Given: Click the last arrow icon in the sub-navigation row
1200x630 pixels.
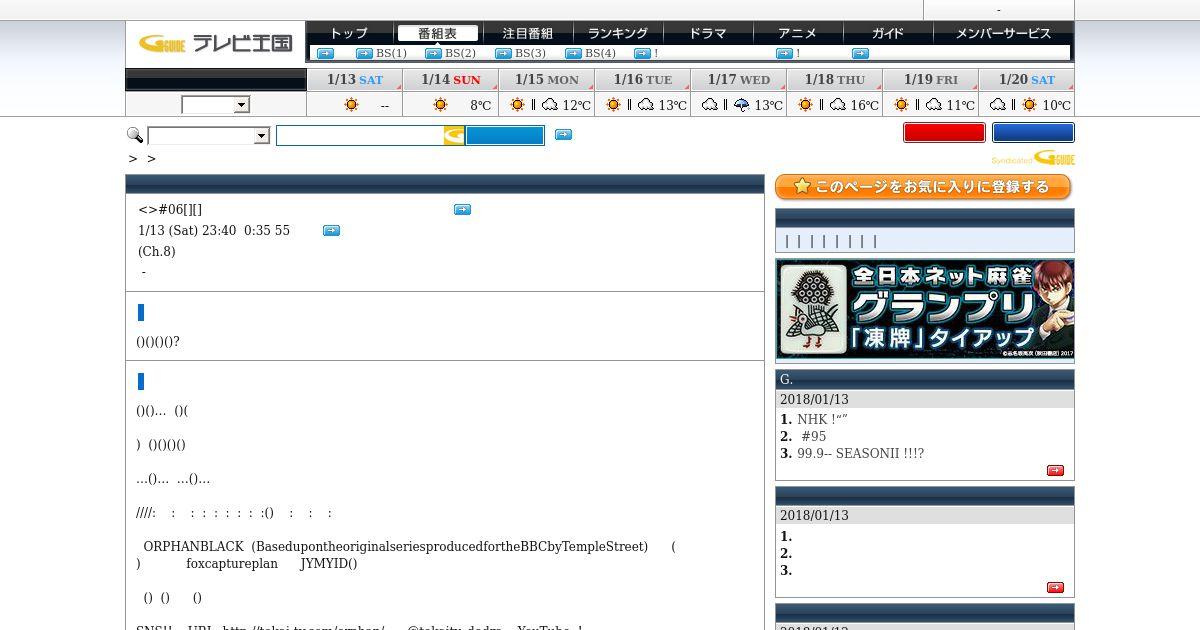Looking at the screenshot, I should [860, 53].
